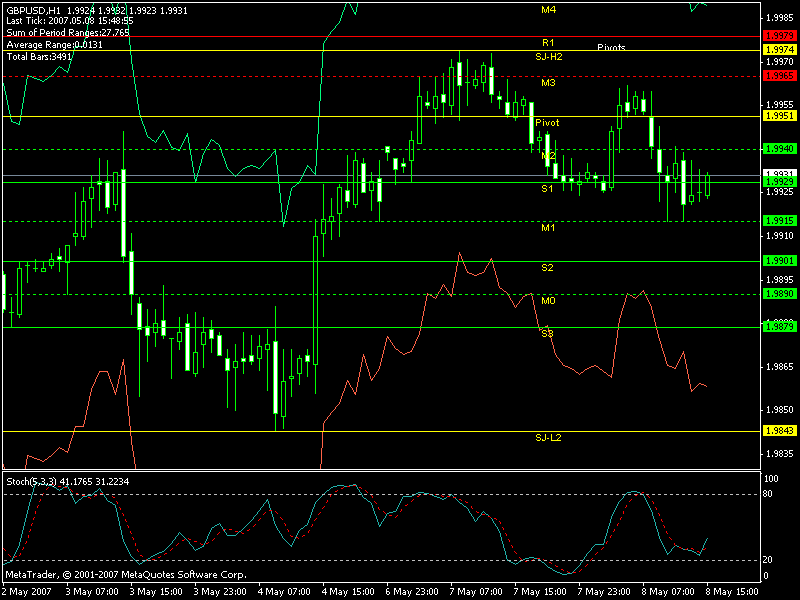Click the M4 pivot level label
The height and width of the screenshot is (600, 800).
tap(548, 9)
